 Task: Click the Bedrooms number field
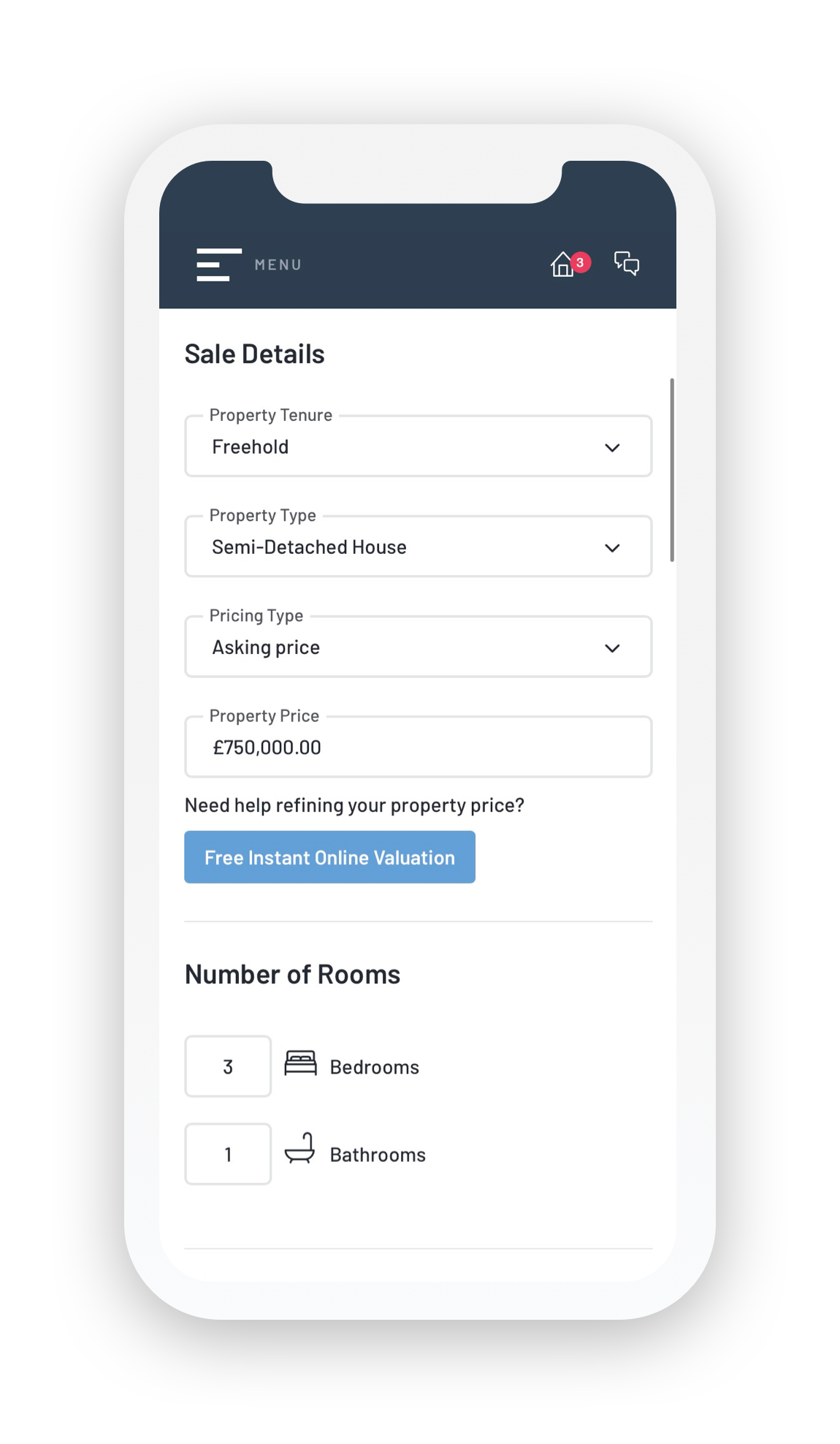pos(228,1066)
